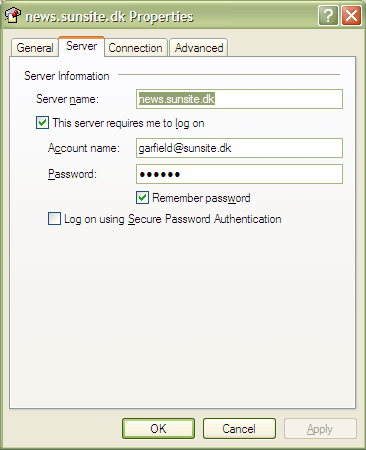
Task: Toggle 'This server requires me to log on'
Action: [x=42, y=123]
